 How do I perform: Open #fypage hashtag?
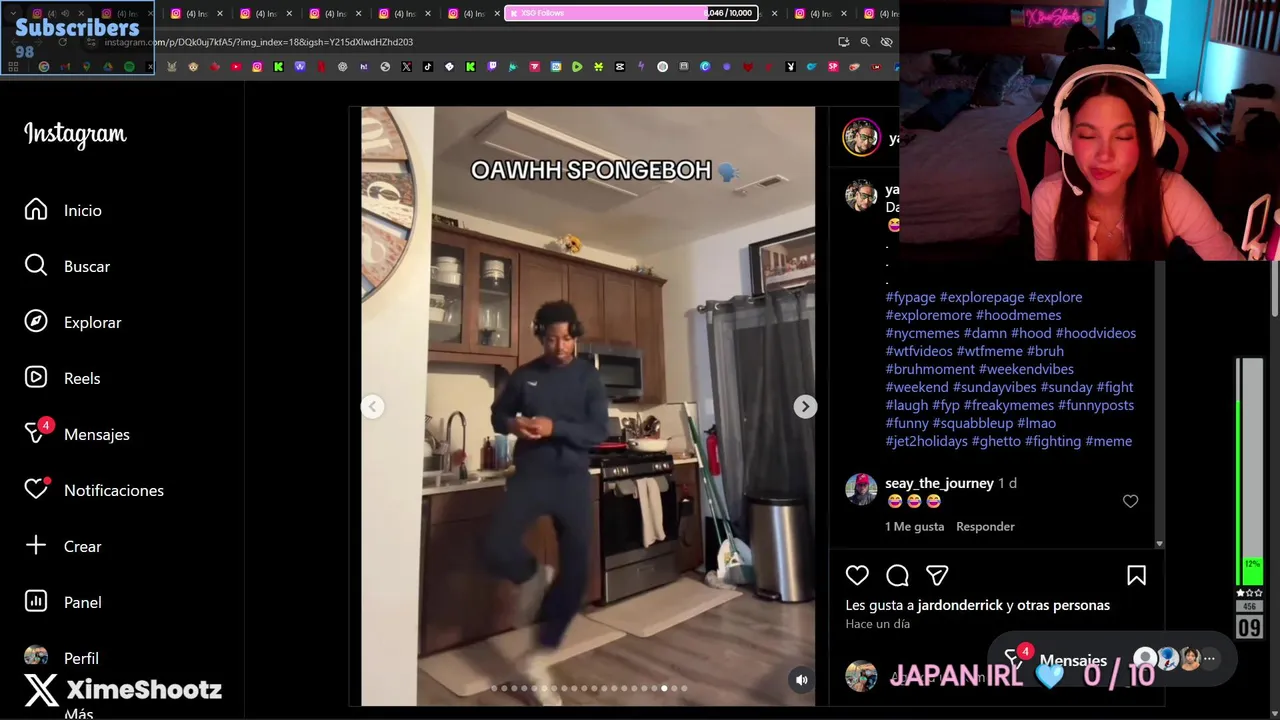click(910, 297)
